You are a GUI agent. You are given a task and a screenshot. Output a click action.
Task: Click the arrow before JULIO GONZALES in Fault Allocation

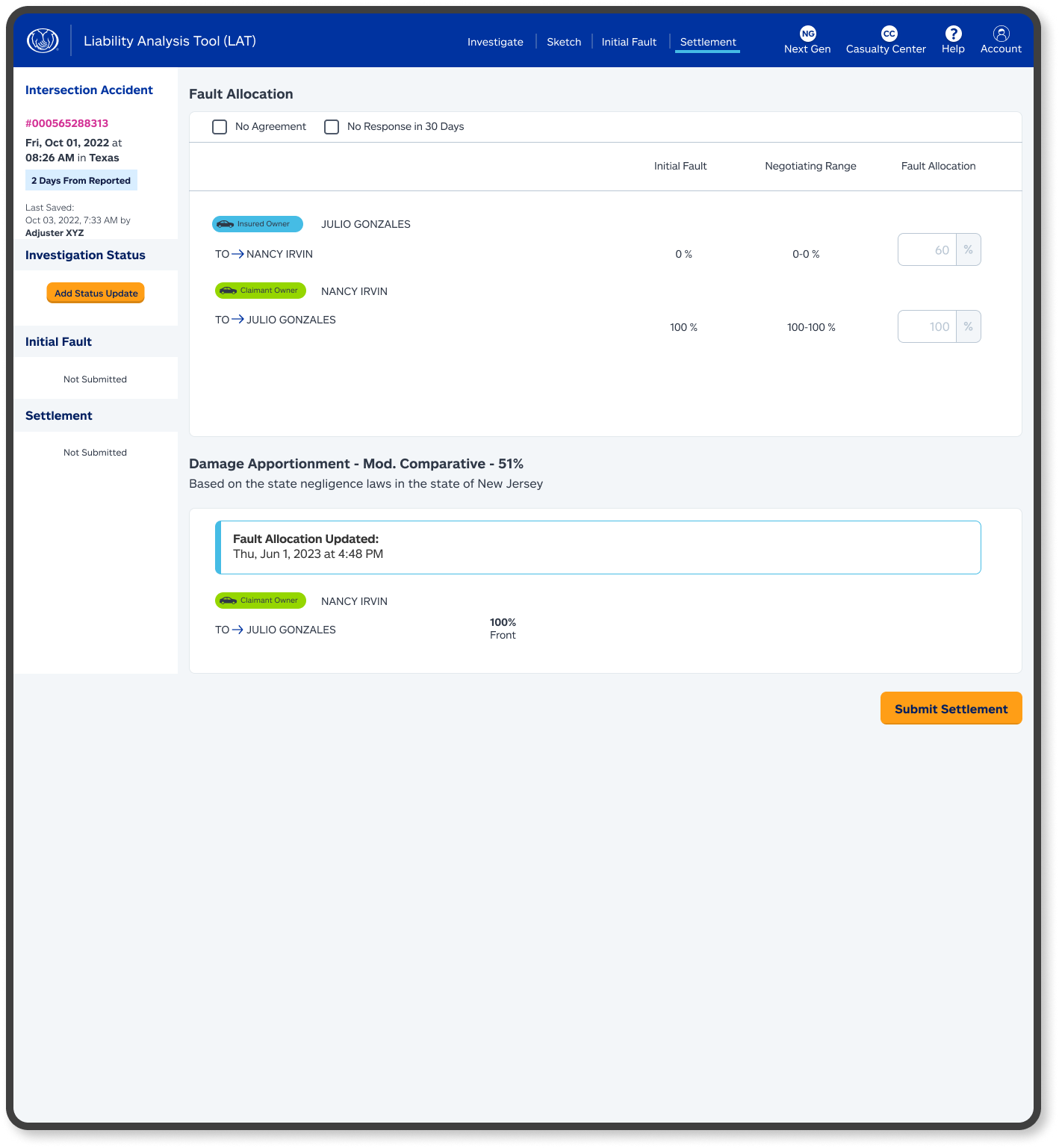point(237,320)
